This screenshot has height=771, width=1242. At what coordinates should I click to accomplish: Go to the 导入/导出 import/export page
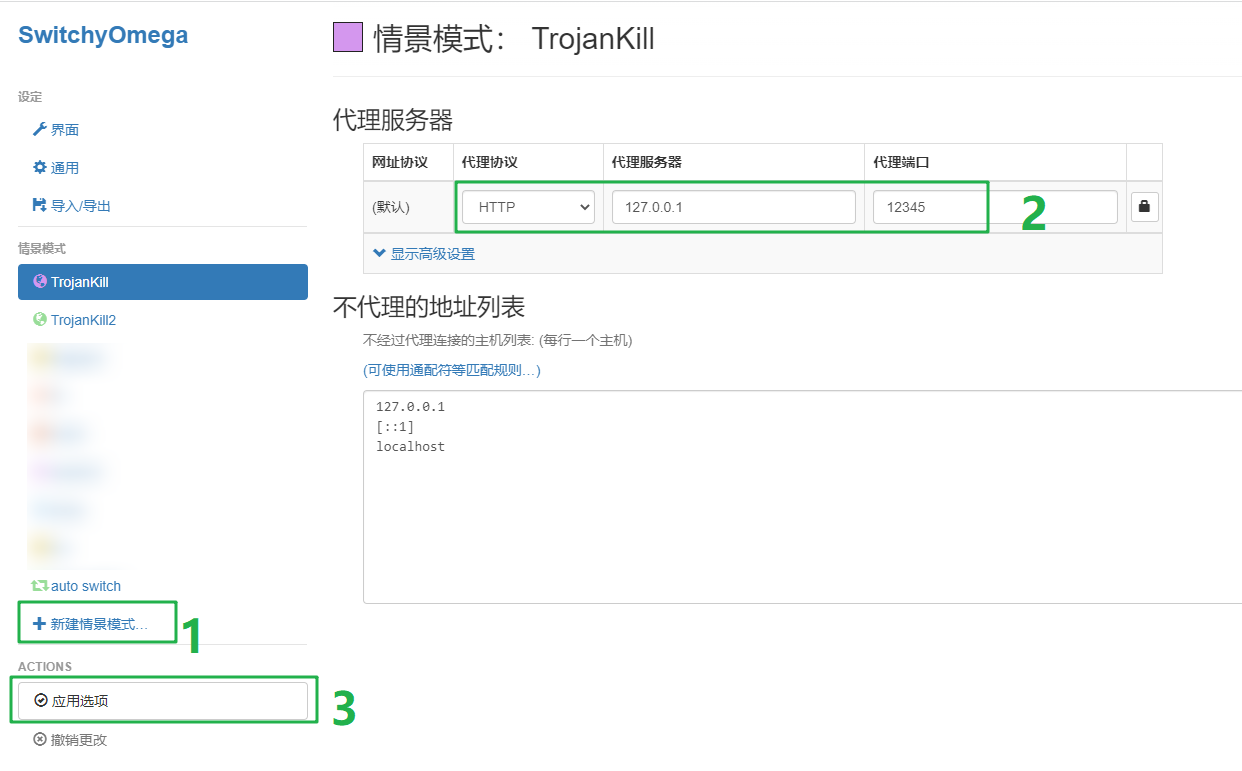tap(72, 206)
